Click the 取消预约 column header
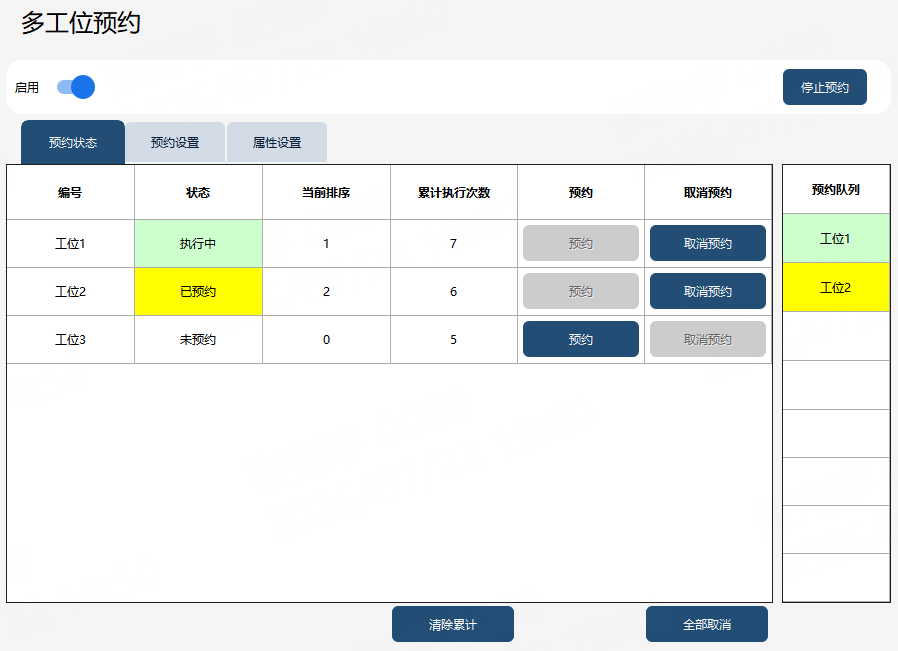The image size is (898, 651). [708, 192]
